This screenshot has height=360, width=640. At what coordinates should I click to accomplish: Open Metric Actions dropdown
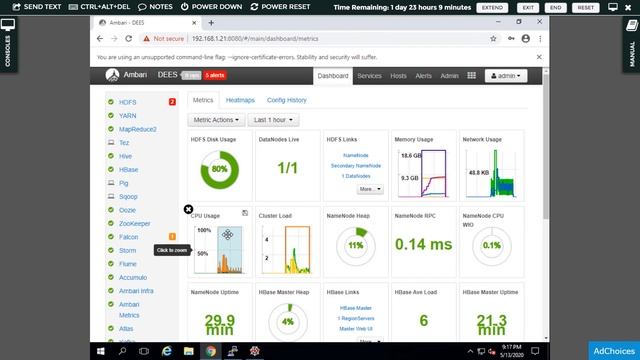[x=216, y=120]
